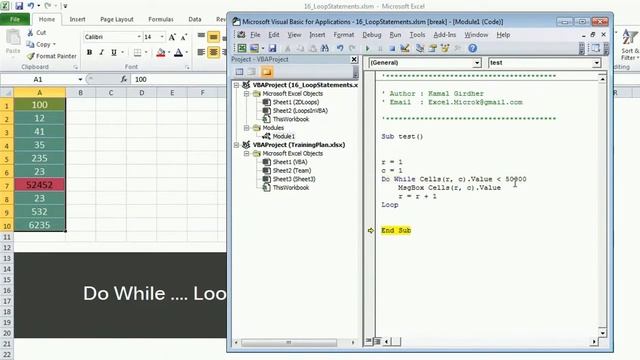
Task: Click project pane horizontal scrollbar thumb
Action: 289,342
